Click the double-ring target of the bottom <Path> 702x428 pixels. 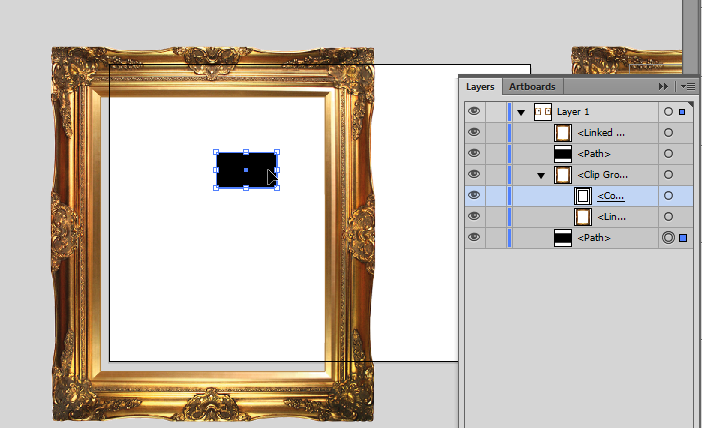click(668, 238)
